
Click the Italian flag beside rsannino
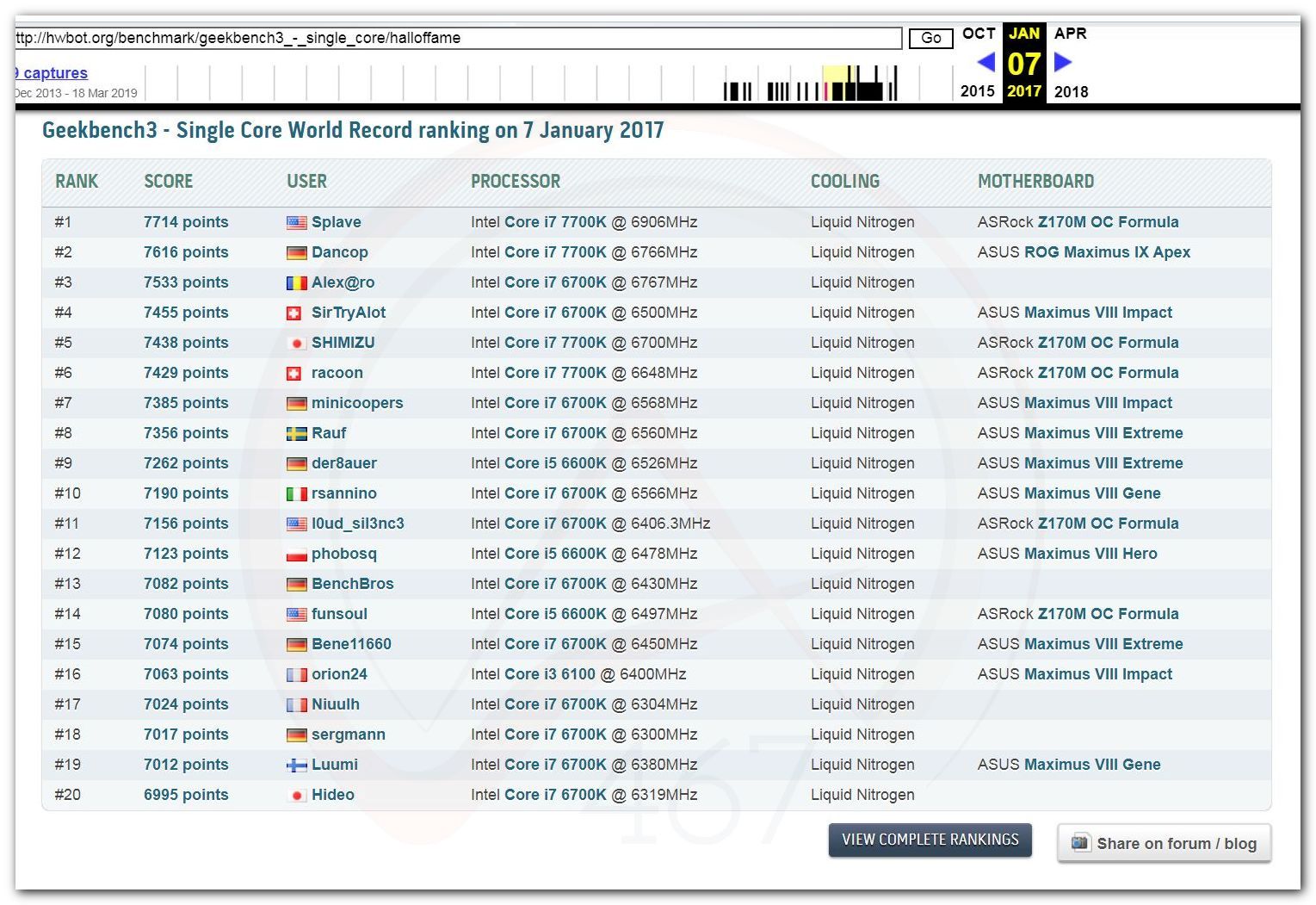click(x=296, y=493)
